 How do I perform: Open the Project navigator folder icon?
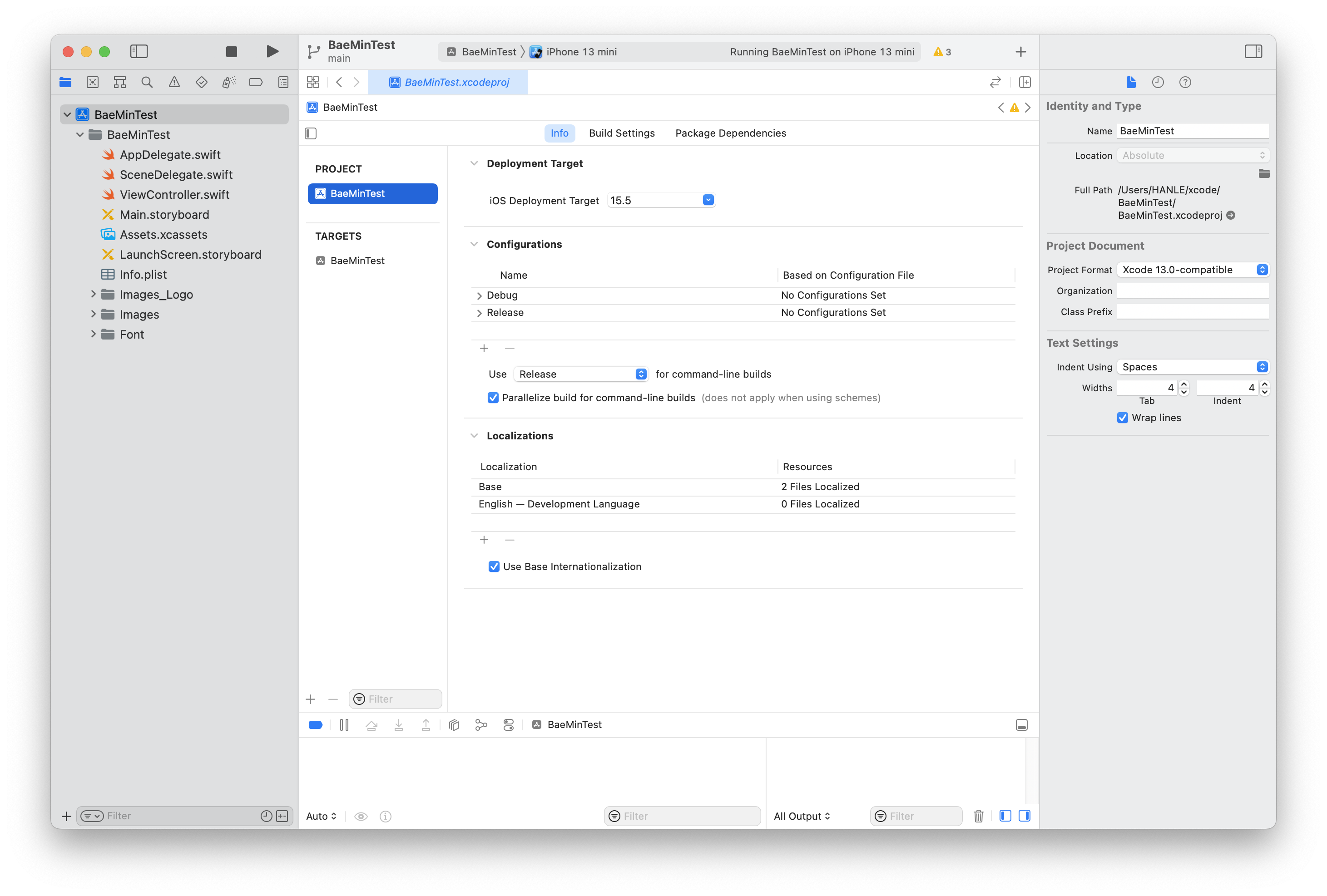65,82
